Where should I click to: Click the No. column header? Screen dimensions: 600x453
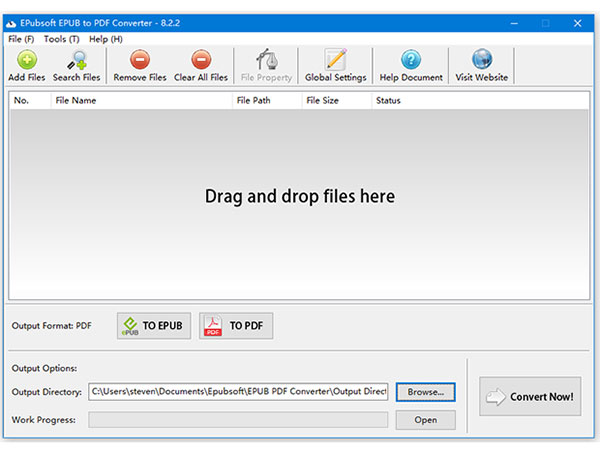pos(30,101)
